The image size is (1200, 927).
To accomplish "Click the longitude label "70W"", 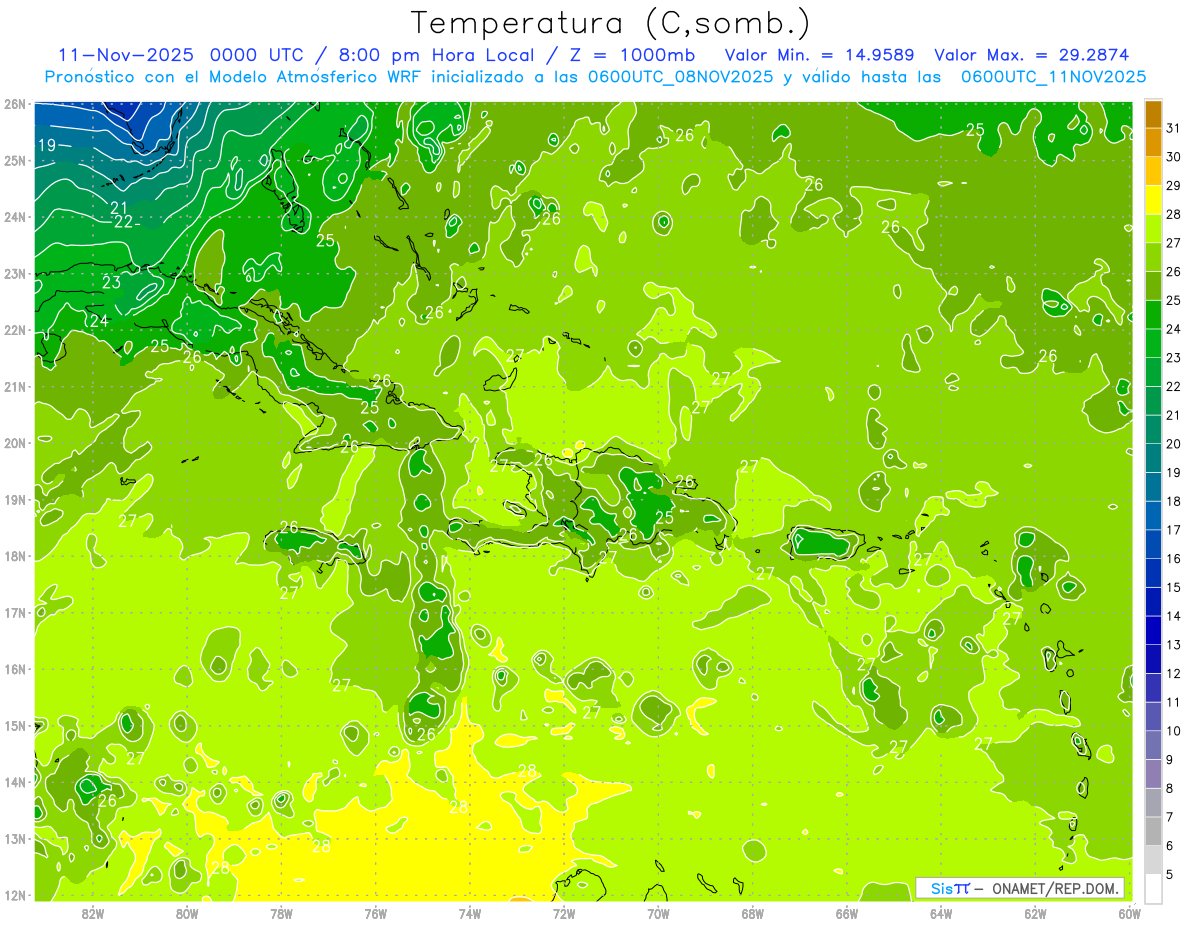I will click(658, 913).
